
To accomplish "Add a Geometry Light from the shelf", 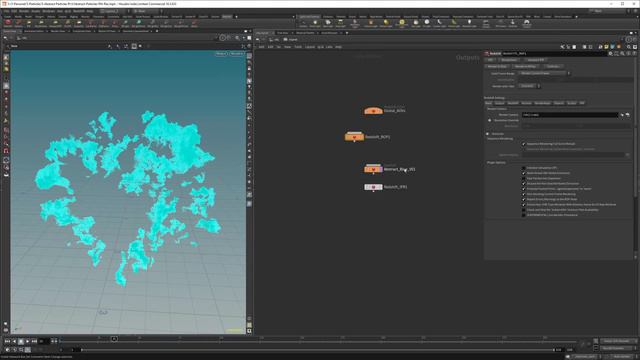I will (x=355, y=23).
